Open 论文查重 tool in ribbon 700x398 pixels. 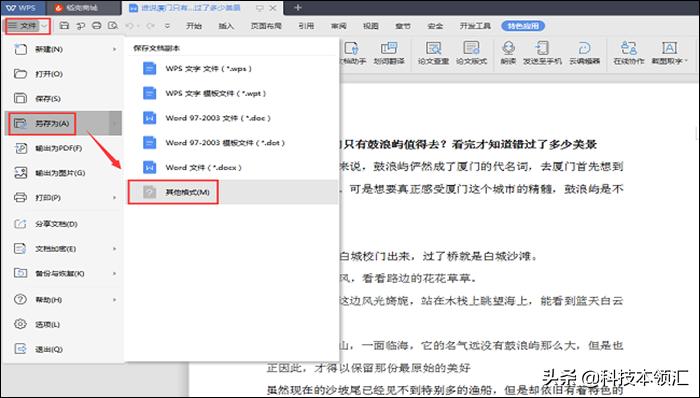click(x=433, y=53)
